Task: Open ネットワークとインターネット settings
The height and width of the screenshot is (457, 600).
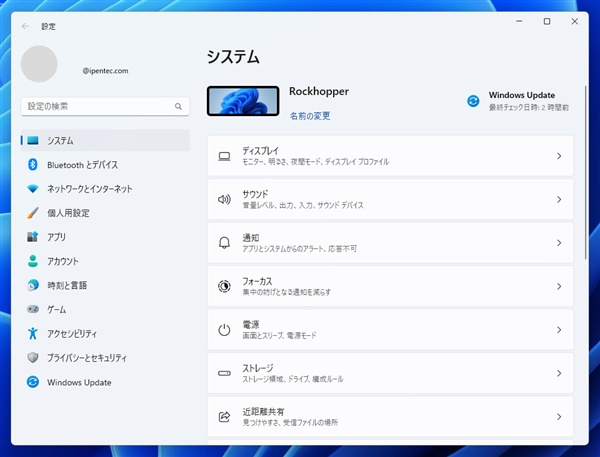Action: point(105,189)
